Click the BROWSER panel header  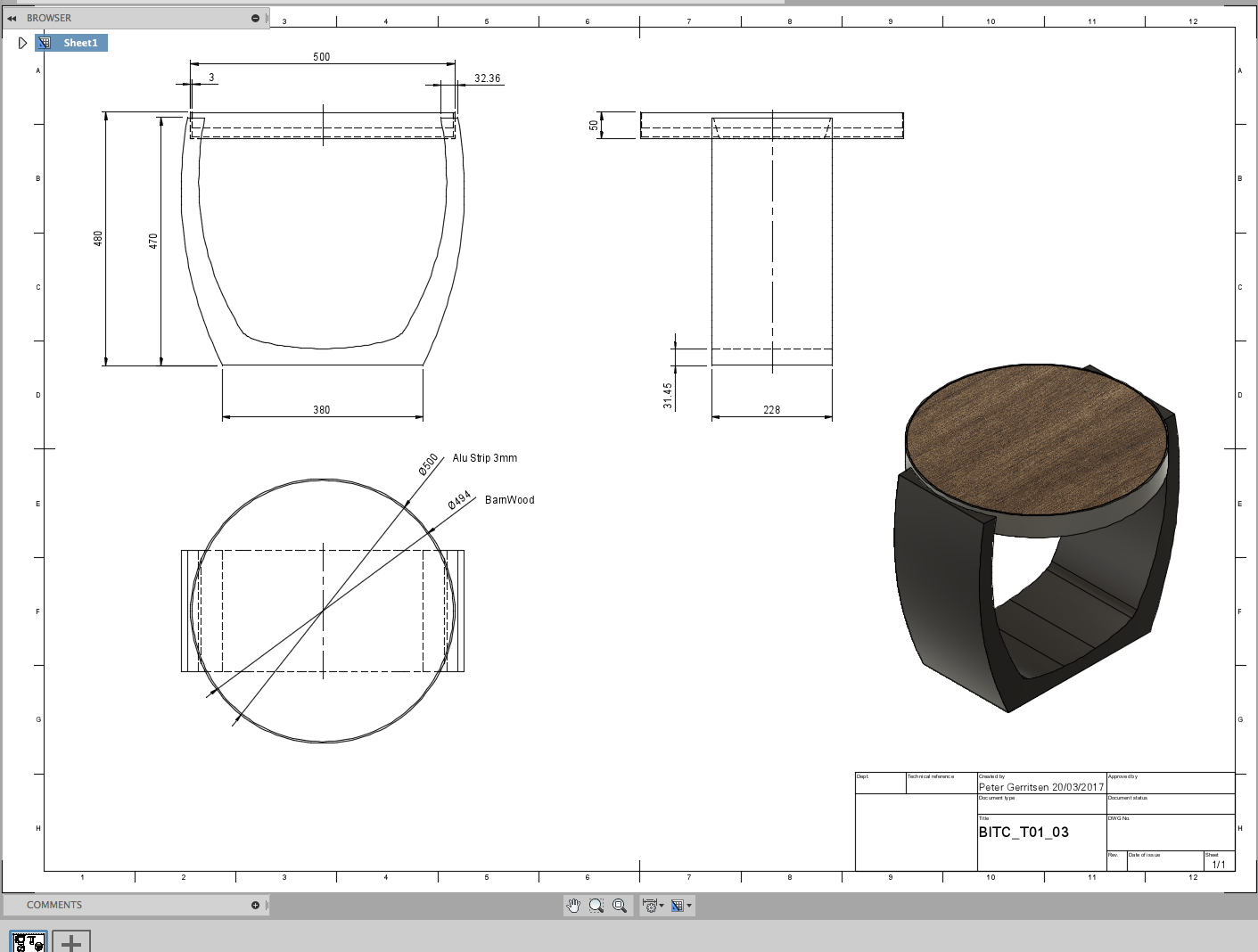pos(49,18)
